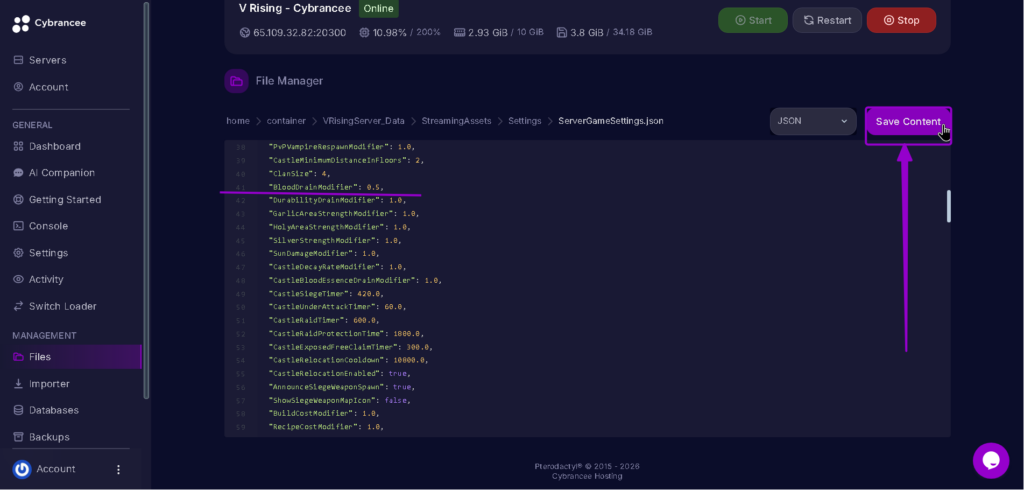Screen dimensions: 1024x490
Task: Click the green Start button
Action: (x=753, y=20)
